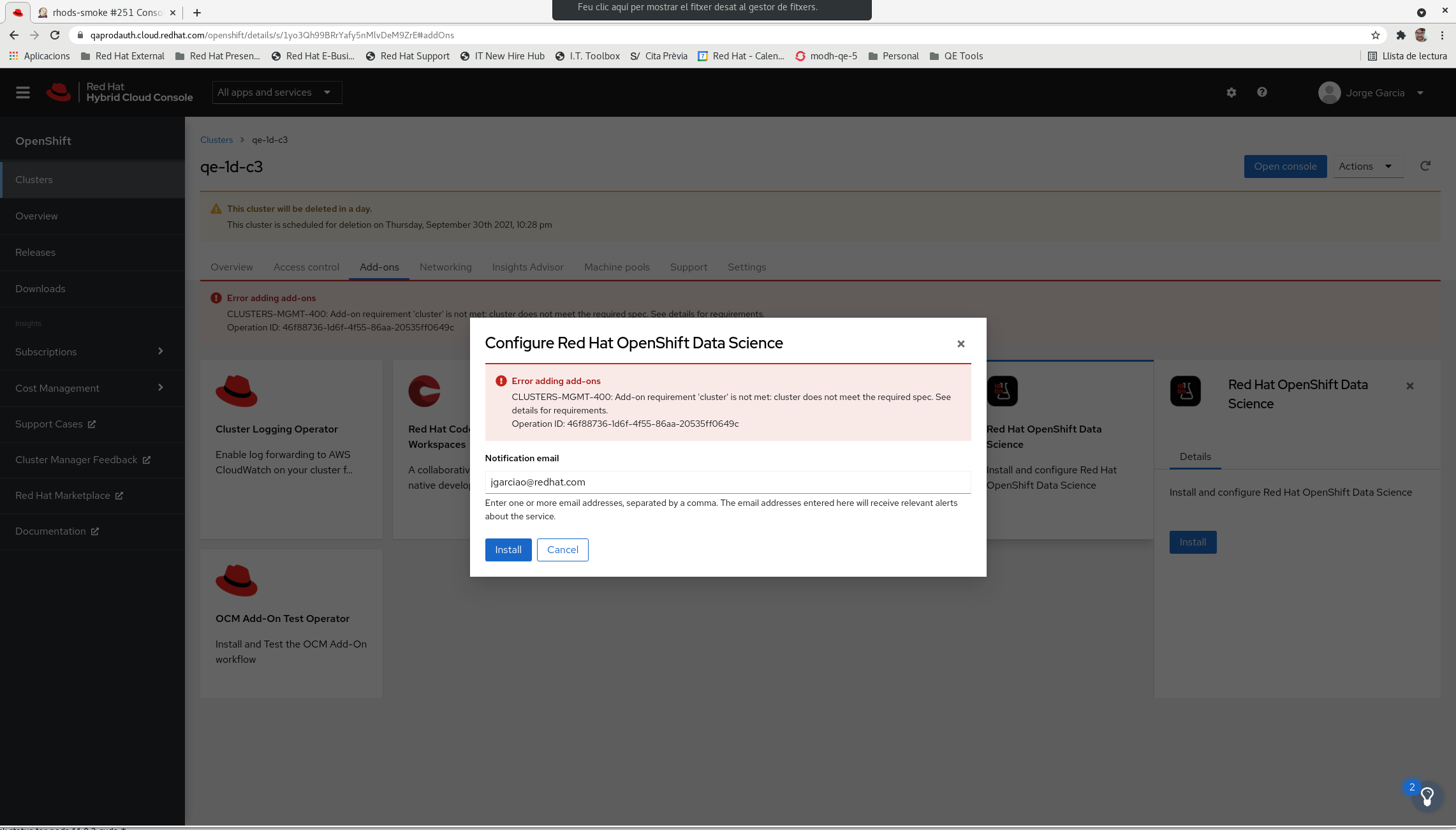Expand All apps and services dropdown

coord(277,93)
